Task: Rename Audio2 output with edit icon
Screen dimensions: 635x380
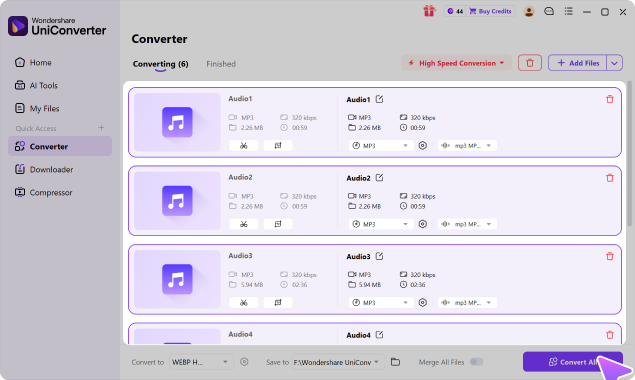Action: click(379, 178)
